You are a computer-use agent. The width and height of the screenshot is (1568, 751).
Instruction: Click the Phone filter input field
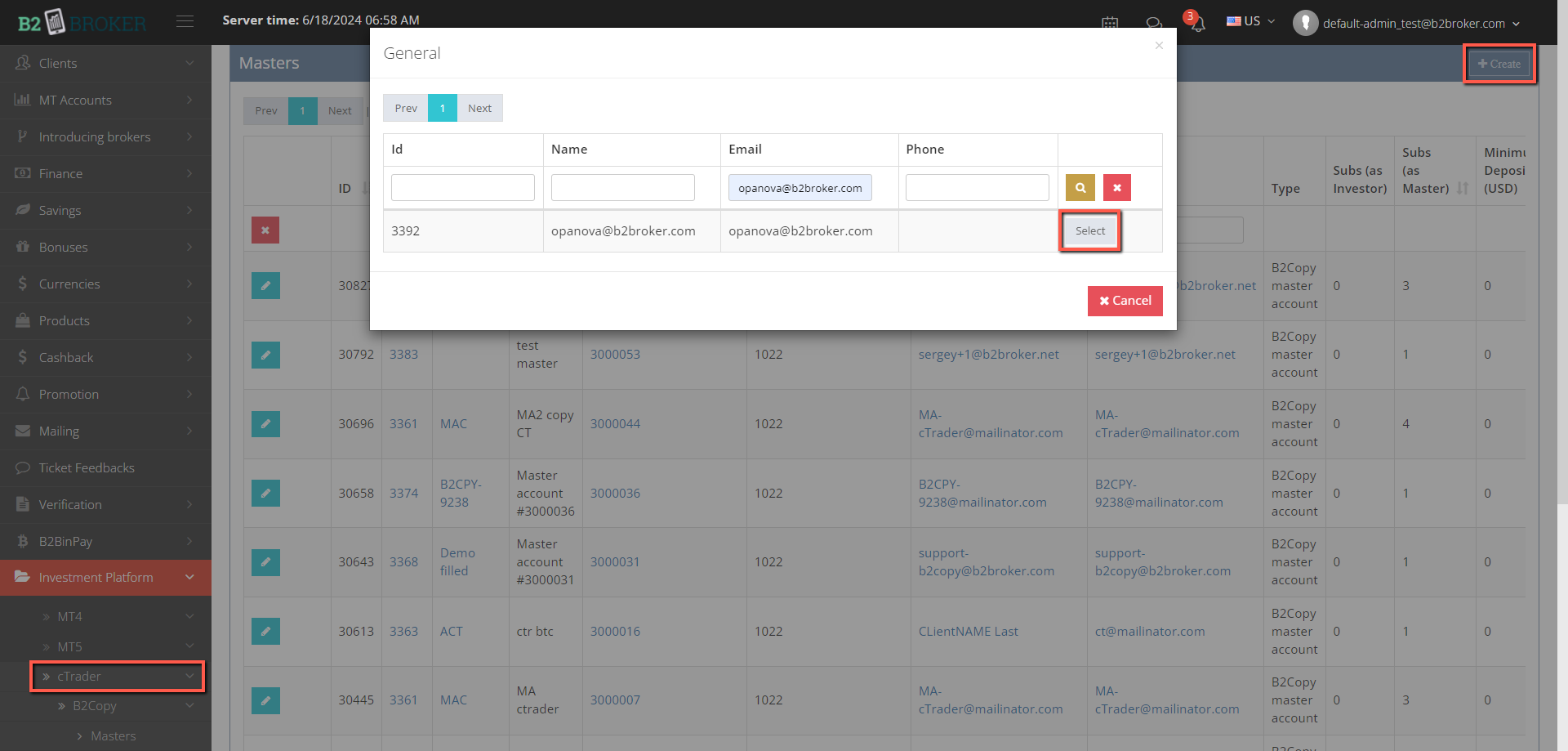click(977, 187)
